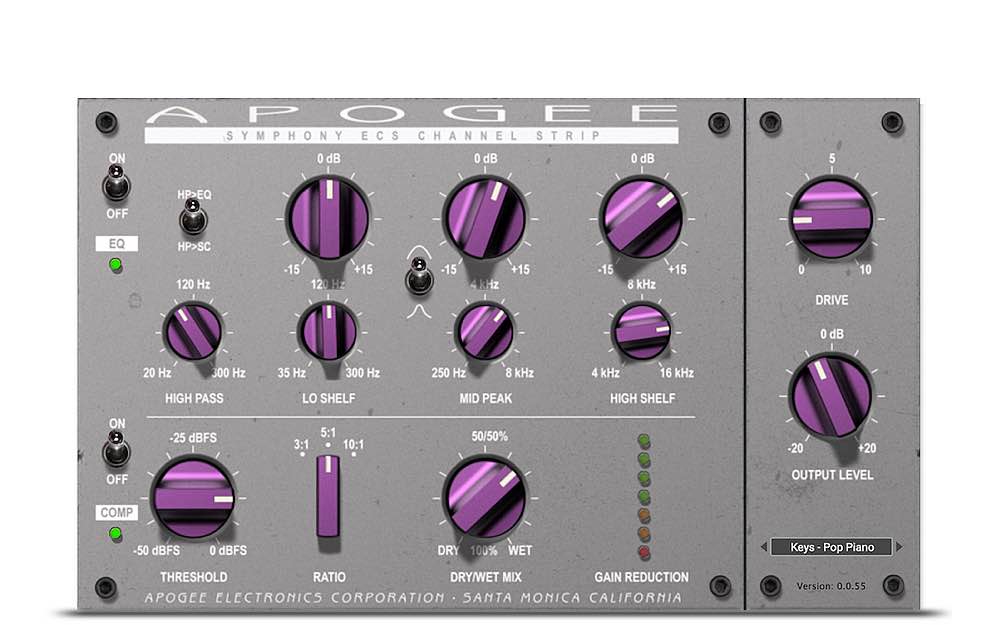Click the Dry/Wet Mix knob
Screen dimensions: 1000x625
tap(485, 498)
